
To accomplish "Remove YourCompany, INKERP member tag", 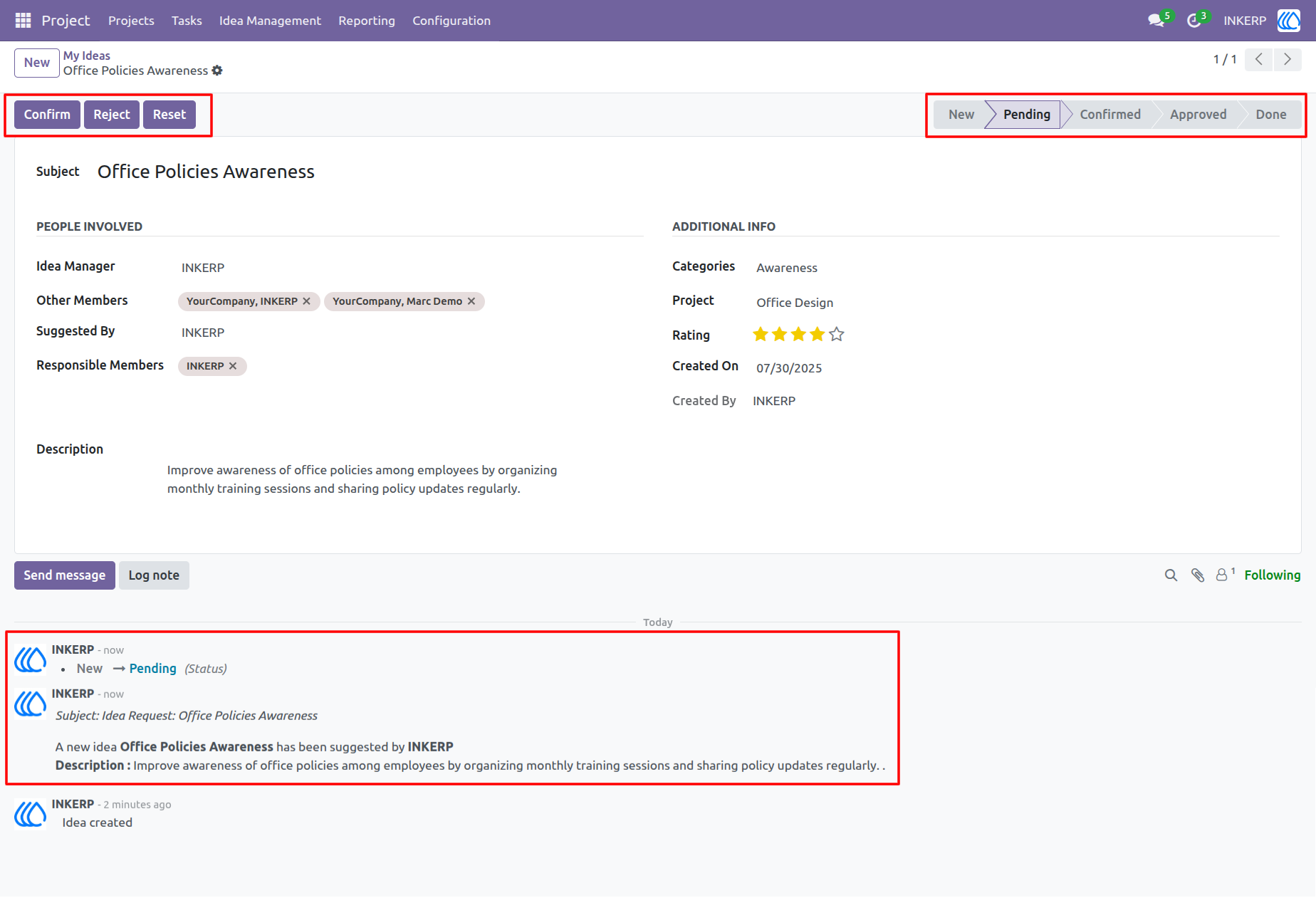I will coord(306,301).
